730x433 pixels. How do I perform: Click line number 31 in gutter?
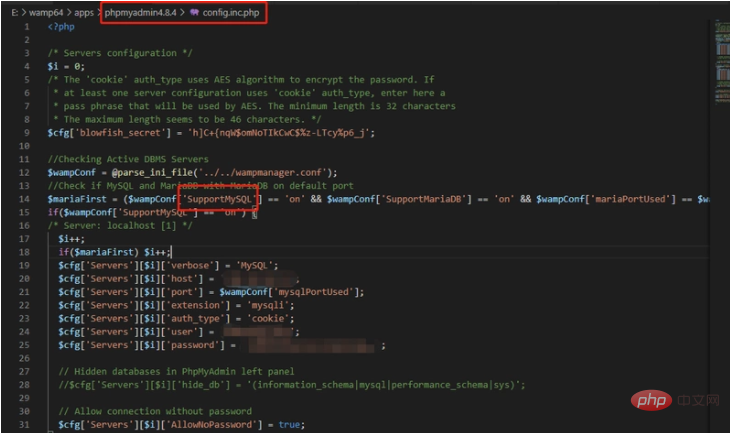(24, 425)
